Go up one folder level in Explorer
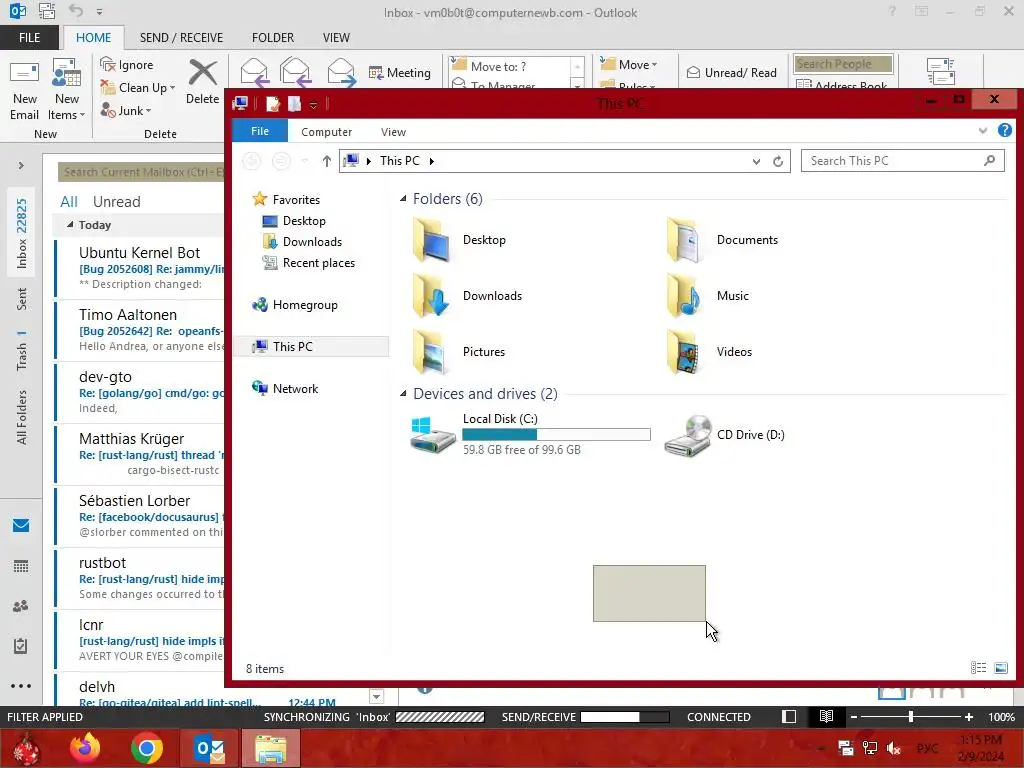1024x768 pixels. [327, 161]
